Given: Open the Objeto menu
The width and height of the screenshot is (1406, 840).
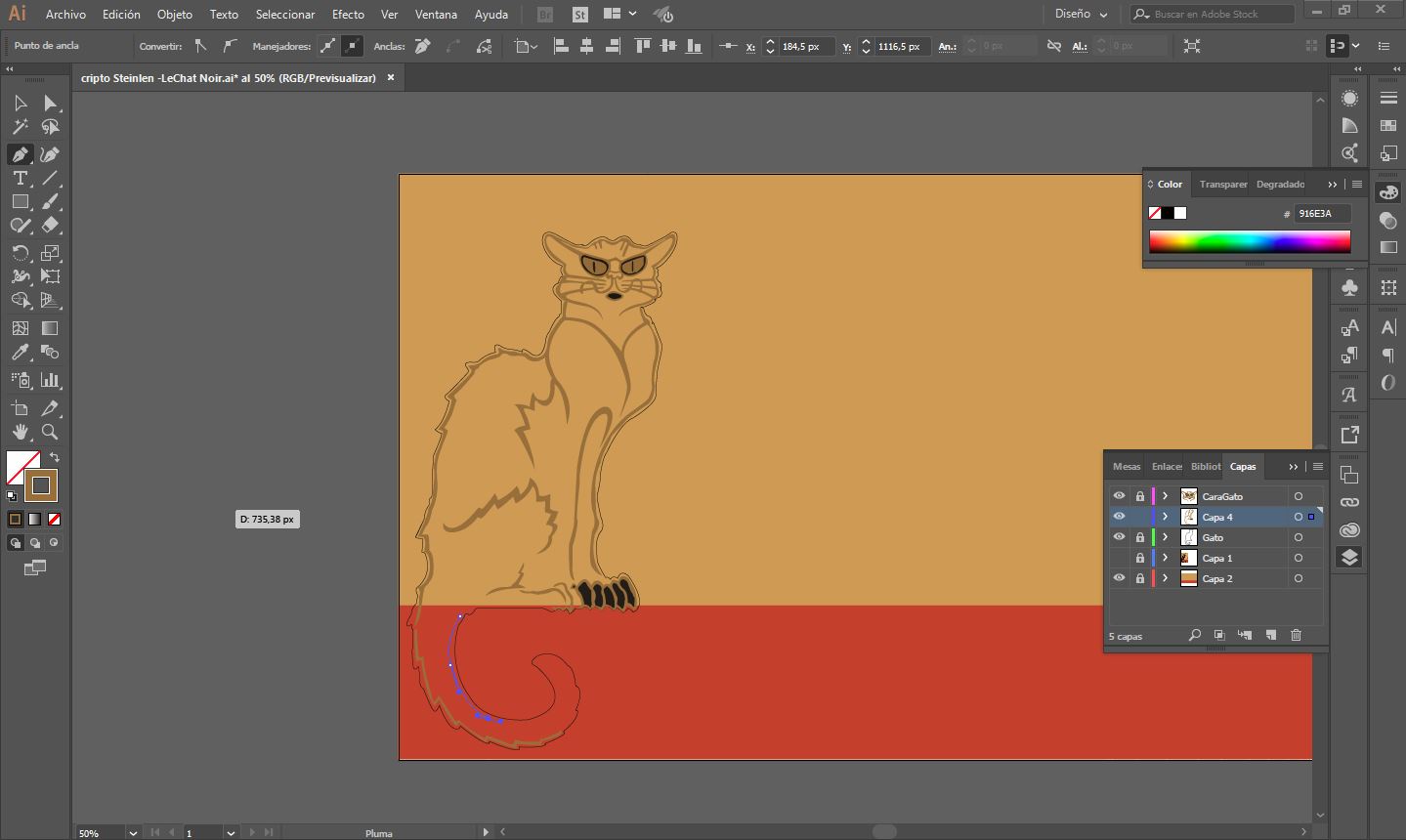Looking at the screenshot, I should point(175,15).
